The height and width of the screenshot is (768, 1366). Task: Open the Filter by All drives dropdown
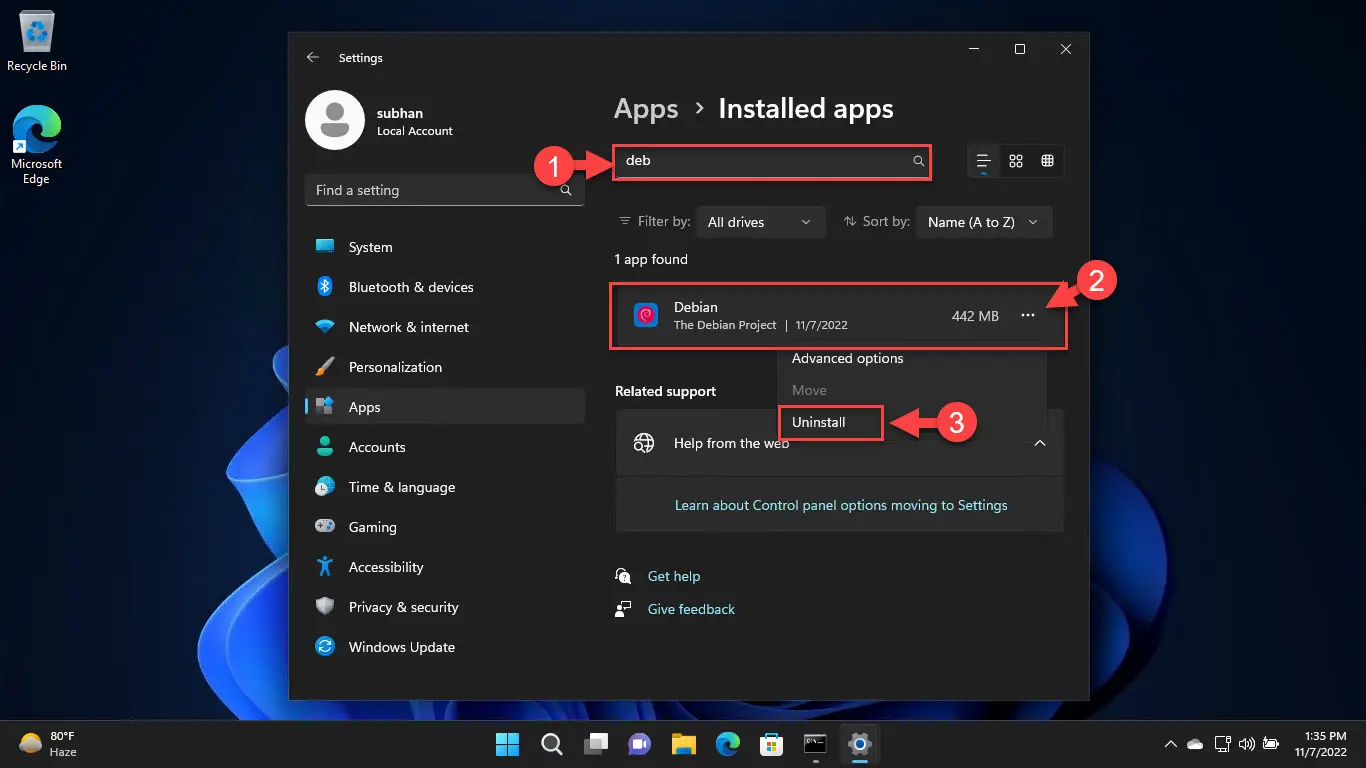(x=760, y=222)
